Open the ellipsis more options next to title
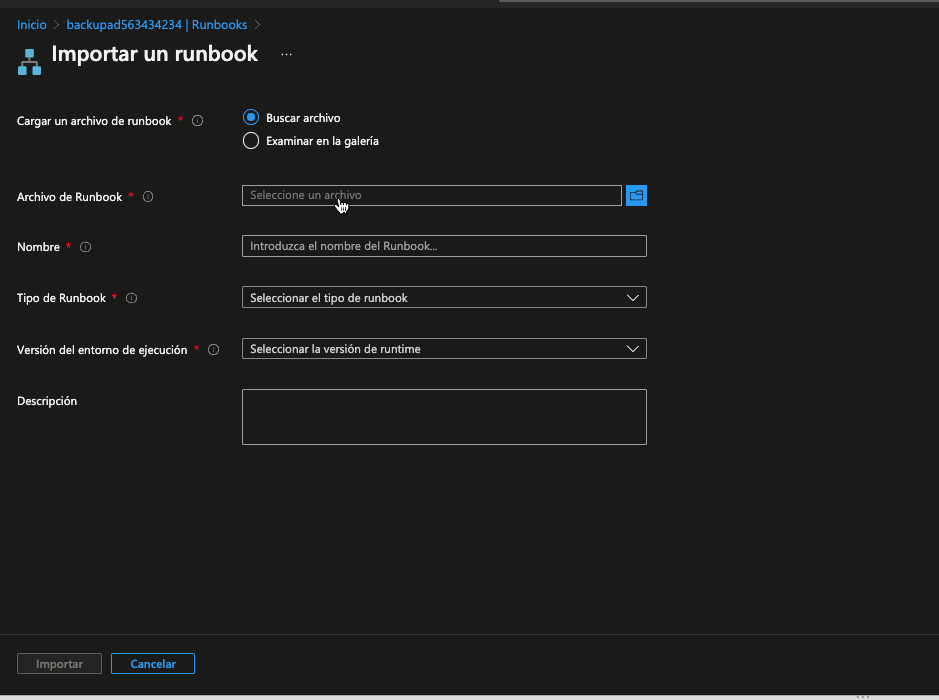 [286, 55]
